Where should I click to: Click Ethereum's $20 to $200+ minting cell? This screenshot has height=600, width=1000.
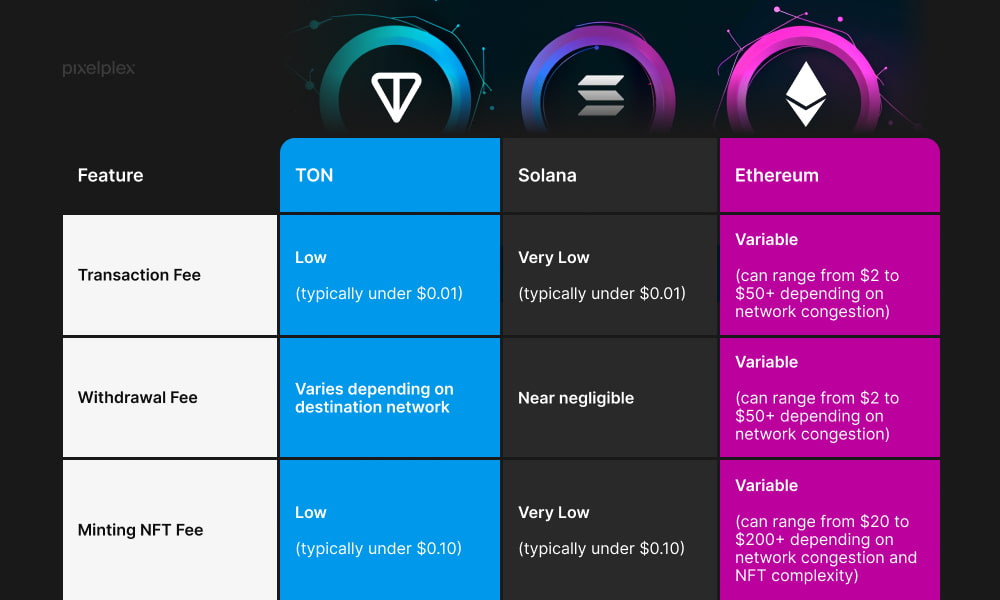[830, 530]
